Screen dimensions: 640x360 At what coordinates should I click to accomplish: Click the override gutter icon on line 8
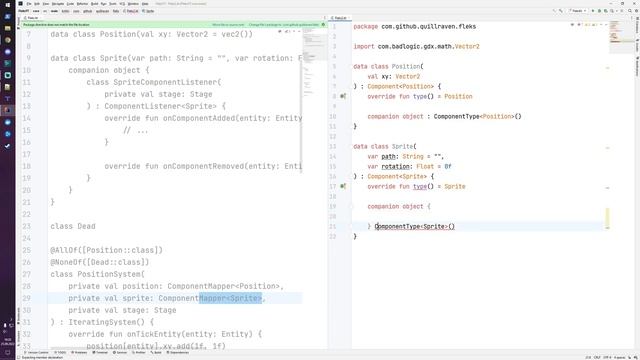[x=343, y=96]
